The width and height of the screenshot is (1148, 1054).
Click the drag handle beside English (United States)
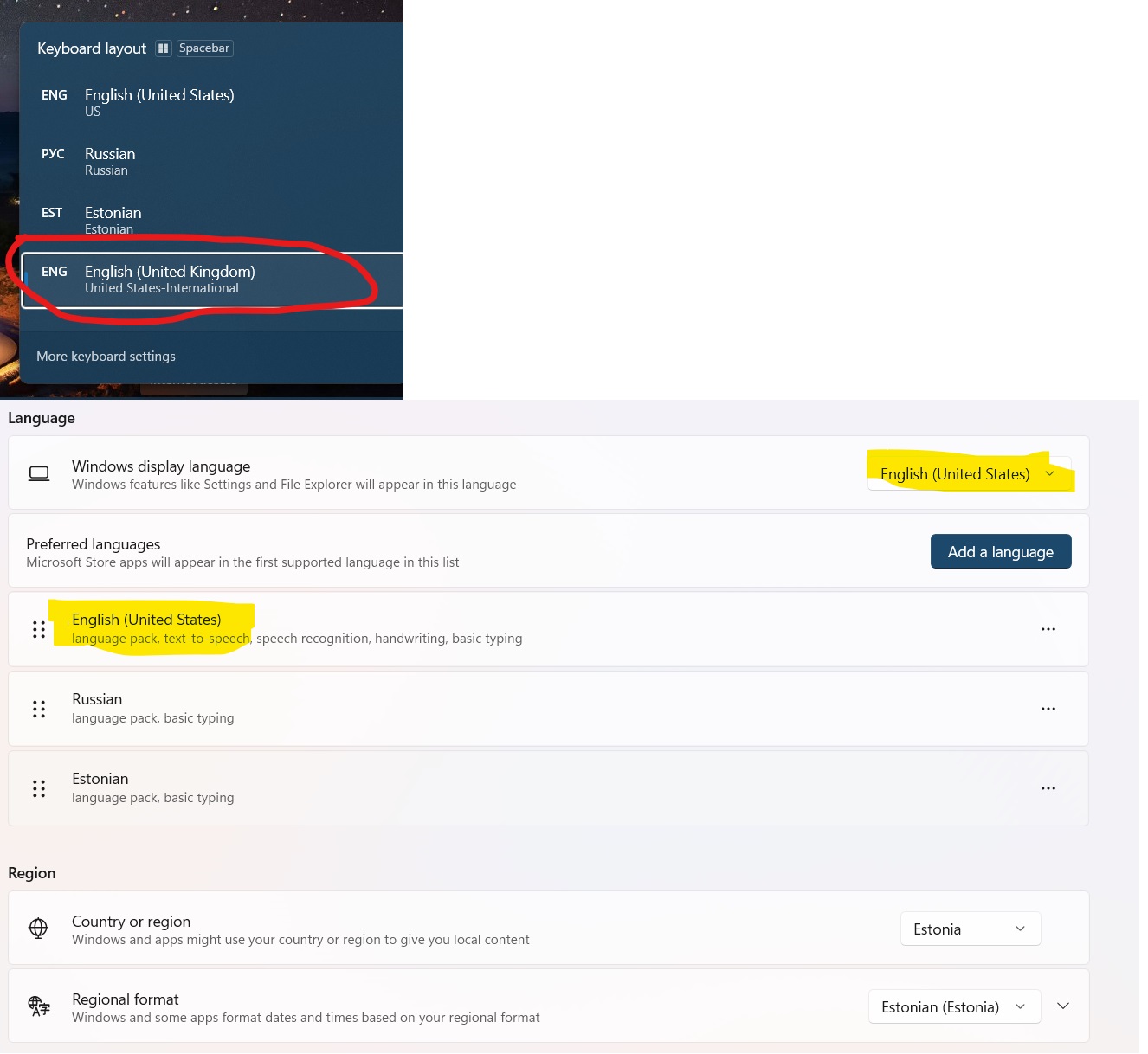point(39,630)
